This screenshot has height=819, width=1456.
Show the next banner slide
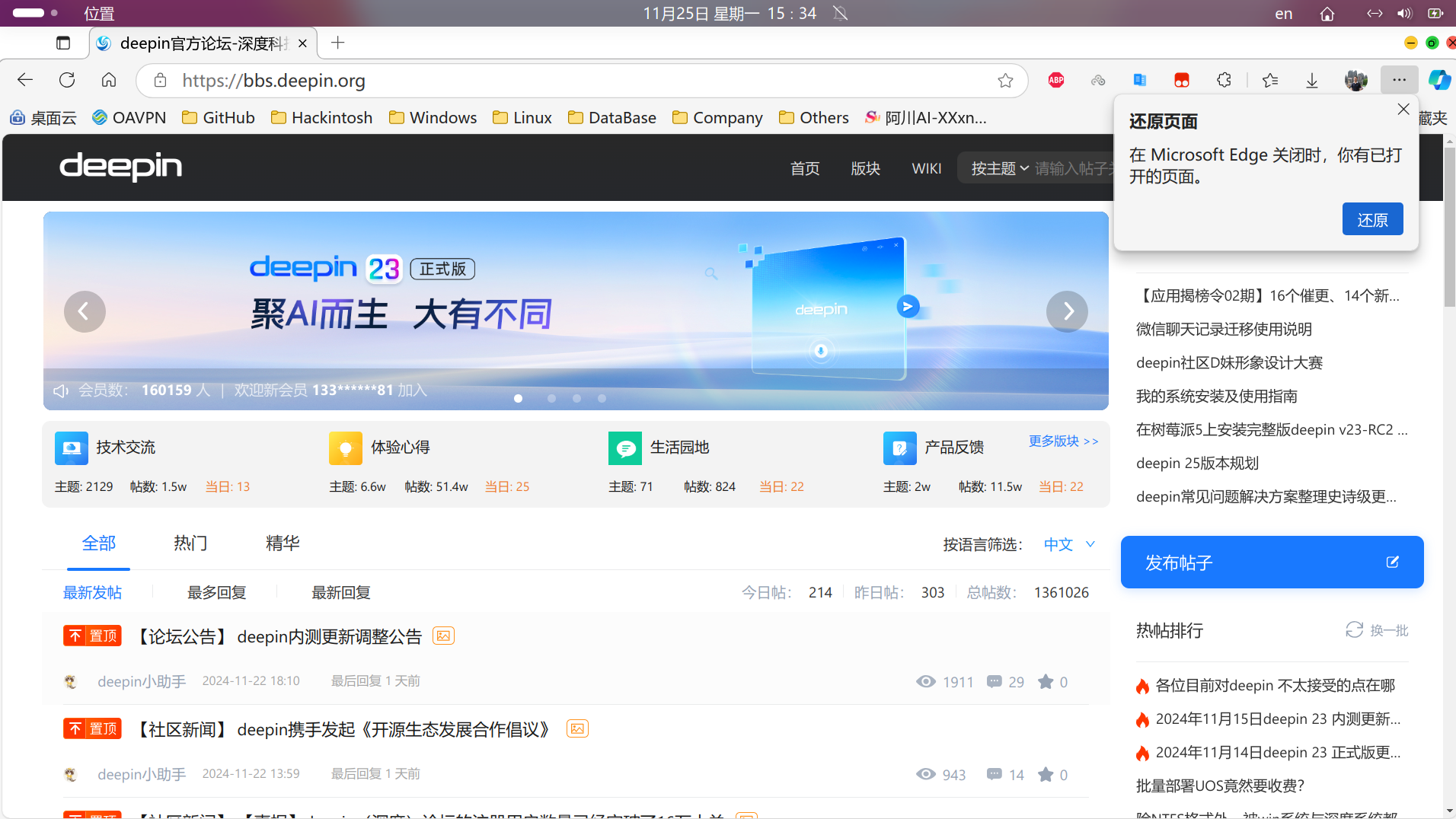point(1067,311)
